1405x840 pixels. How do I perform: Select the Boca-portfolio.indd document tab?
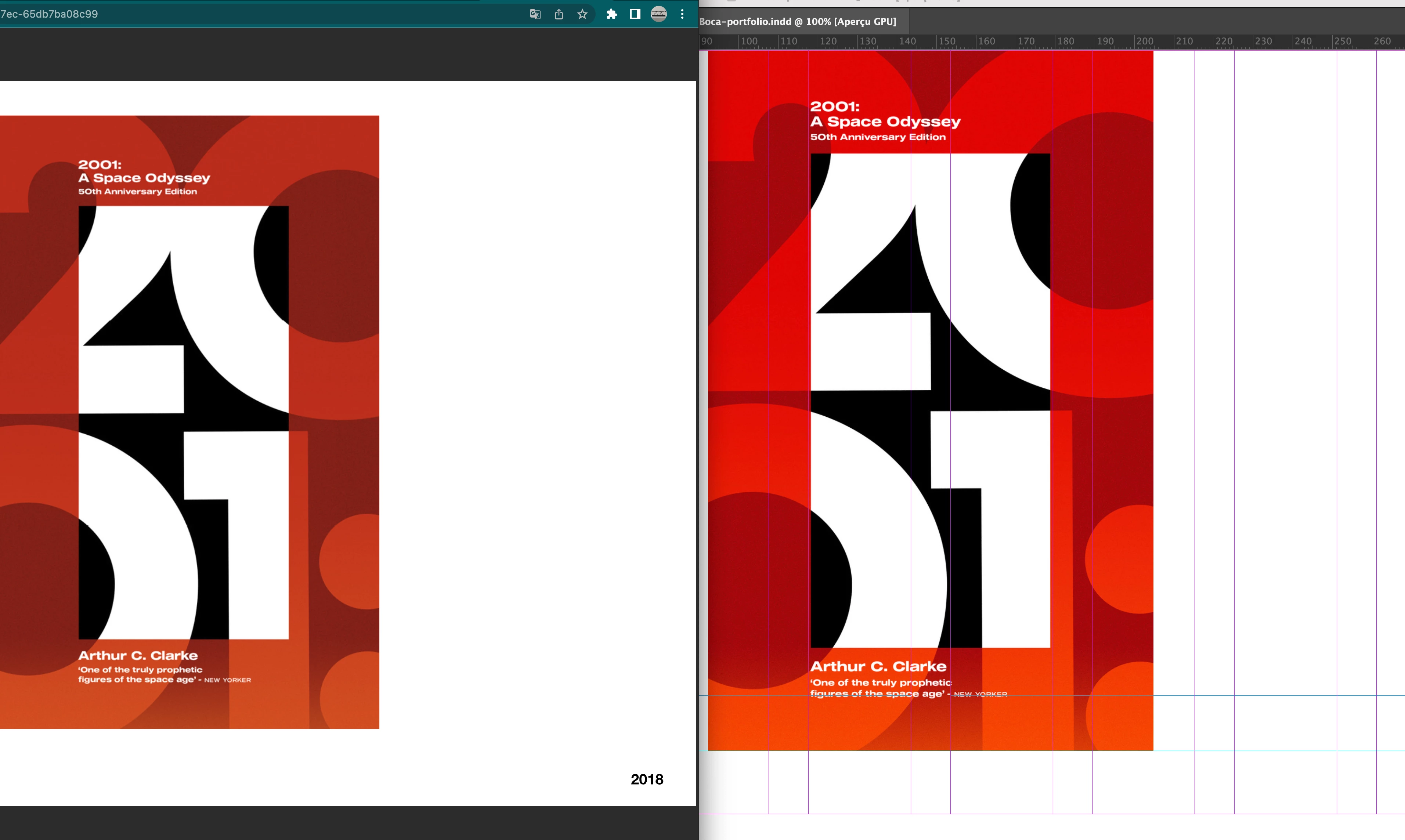tap(798, 22)
